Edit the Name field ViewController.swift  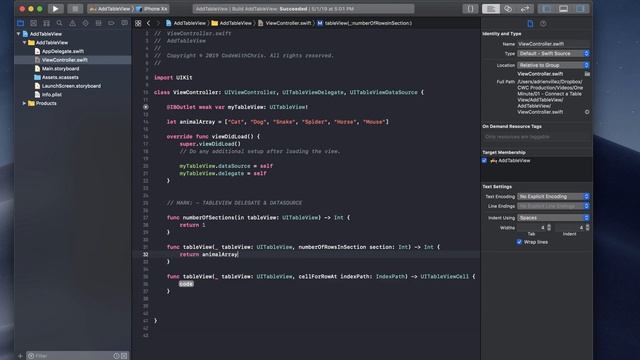[x=553, y=44]
